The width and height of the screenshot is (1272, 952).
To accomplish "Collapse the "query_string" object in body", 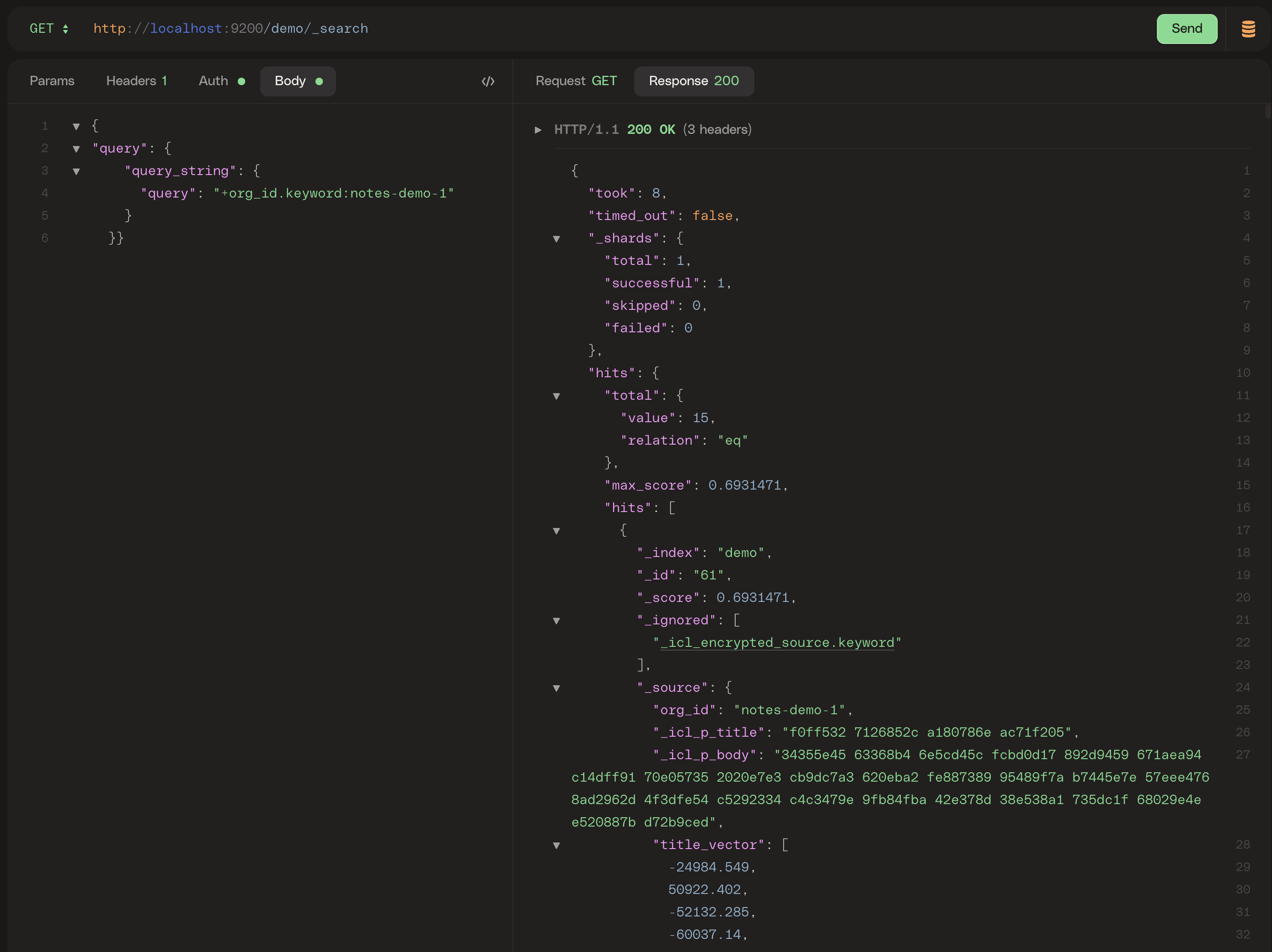I will click(x=76, y=171).
